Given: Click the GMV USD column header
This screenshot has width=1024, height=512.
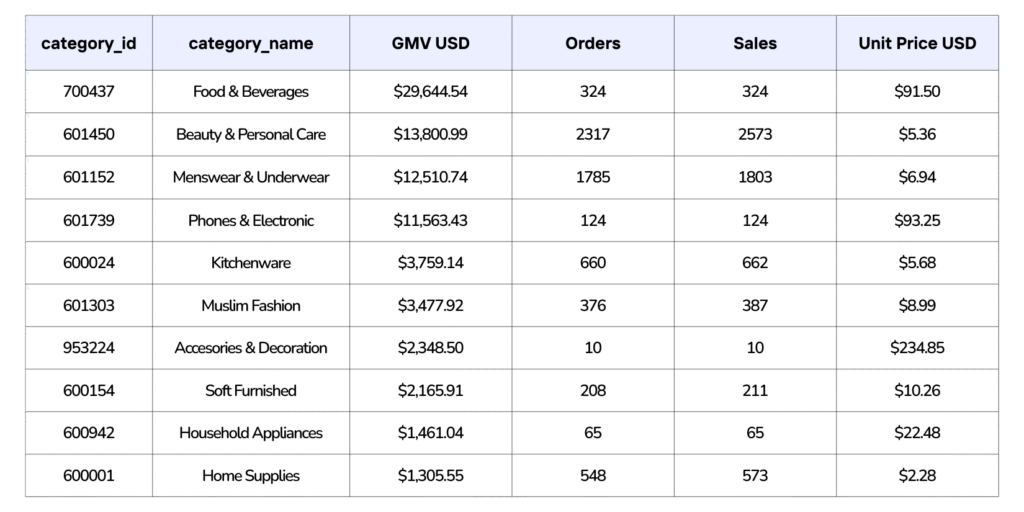Looking at the screenshot, I should (431, 43).
